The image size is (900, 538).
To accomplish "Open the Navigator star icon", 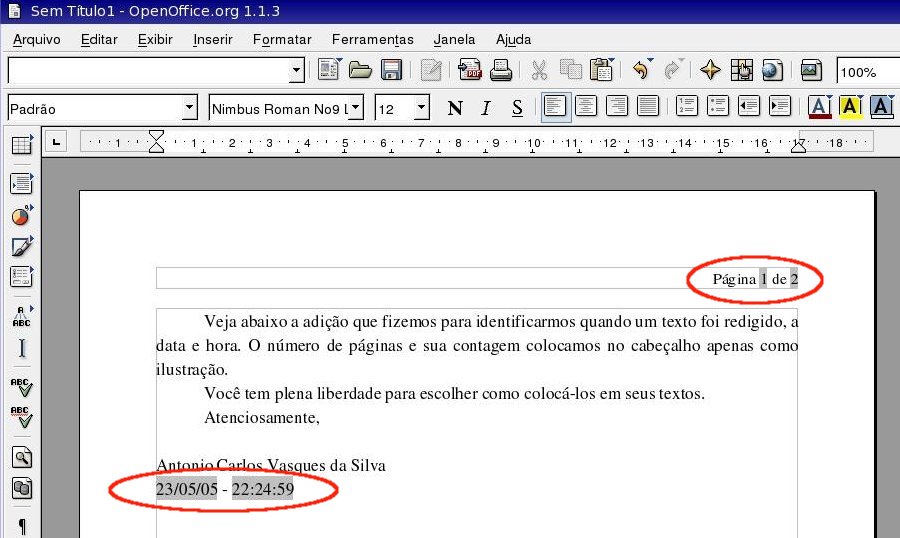I will coord(710,71).
